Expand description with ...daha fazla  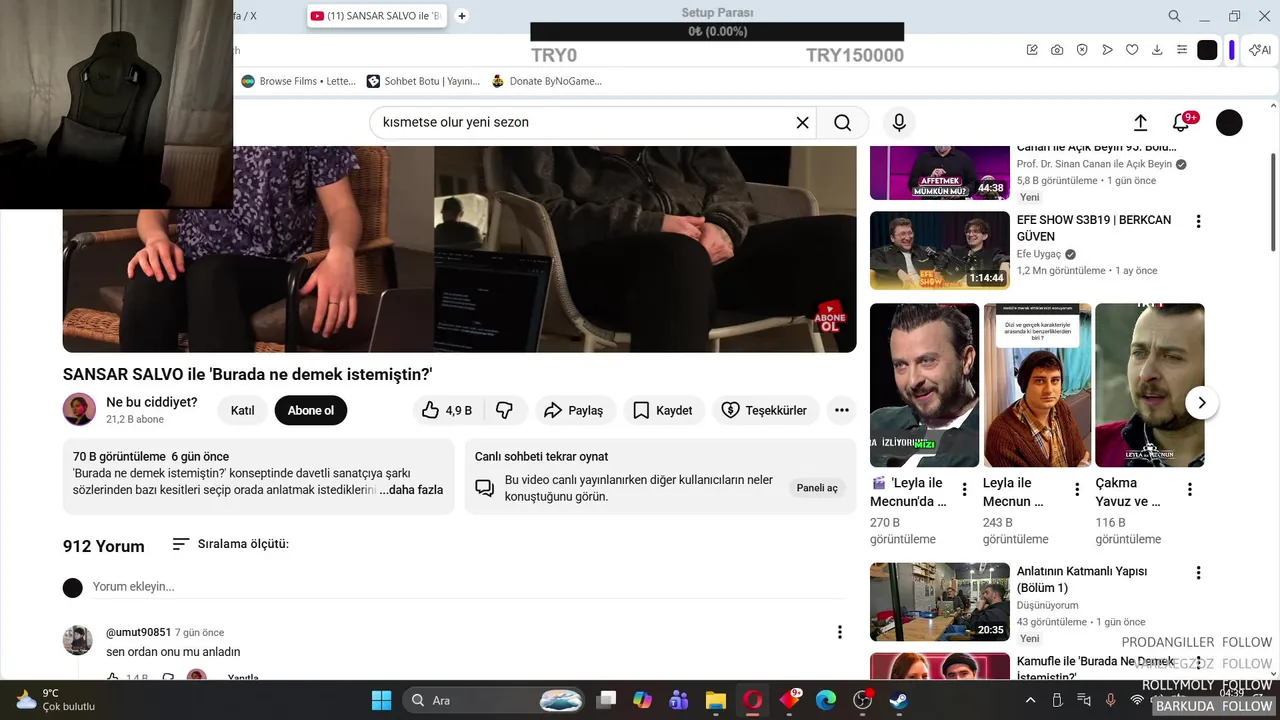tap(411, 490)
